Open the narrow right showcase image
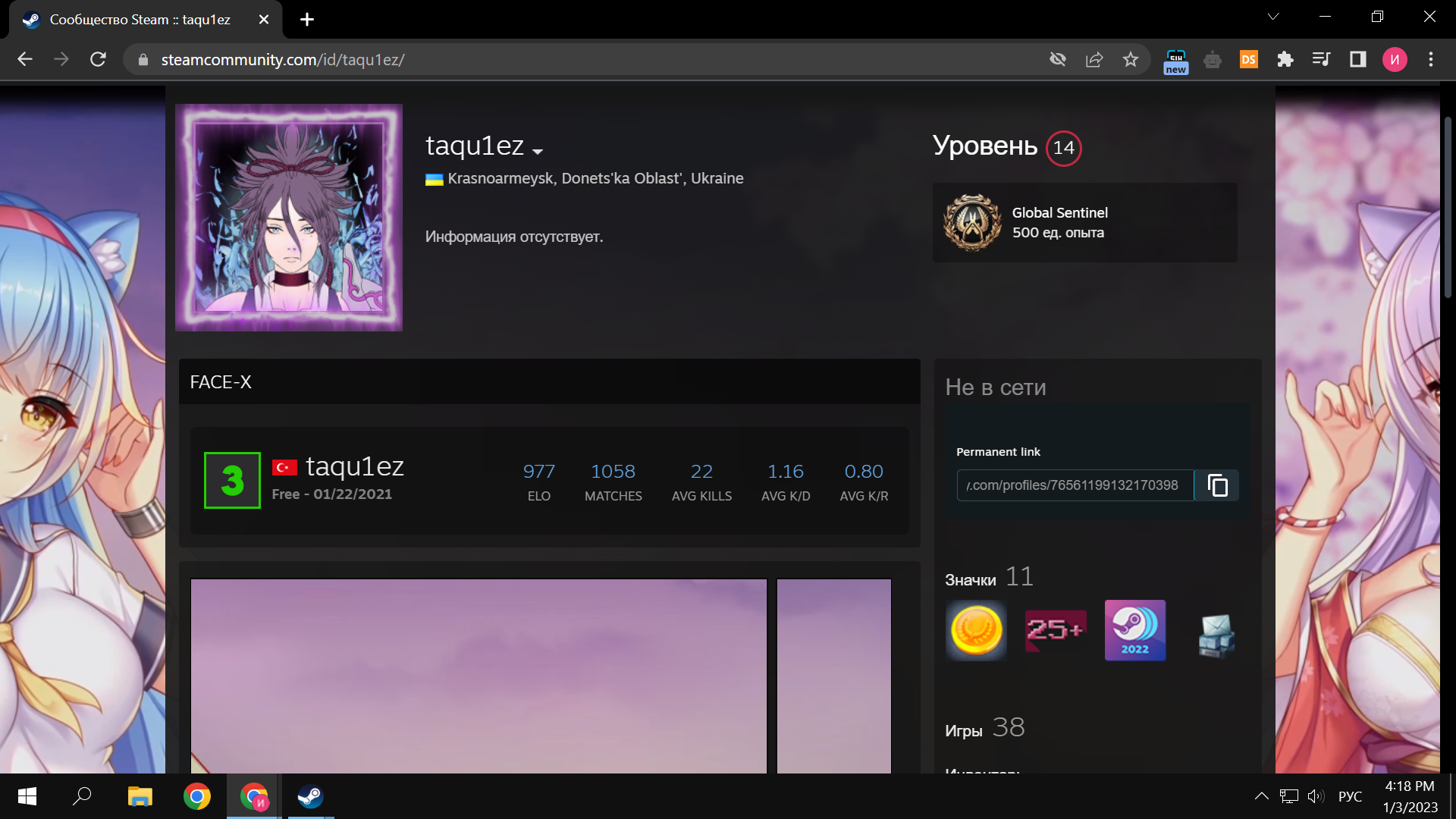 coord(834,676)
